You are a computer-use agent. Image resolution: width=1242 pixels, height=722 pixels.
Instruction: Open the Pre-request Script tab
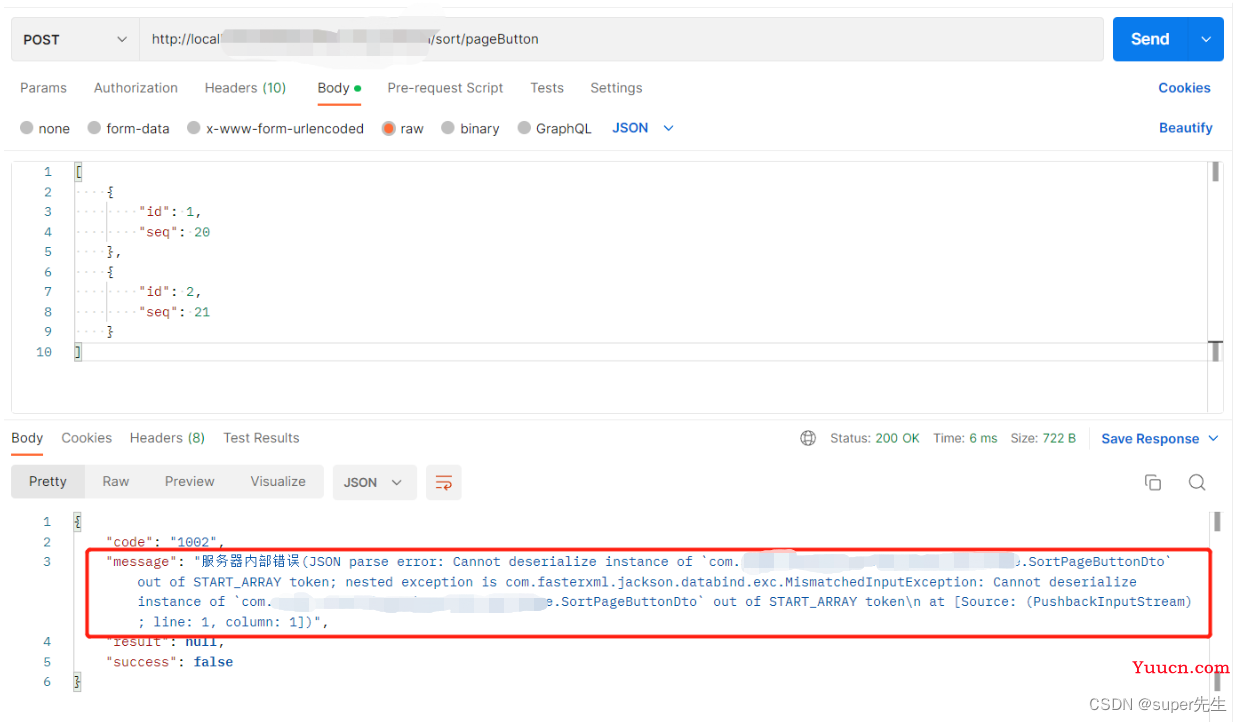coord(445,88)
